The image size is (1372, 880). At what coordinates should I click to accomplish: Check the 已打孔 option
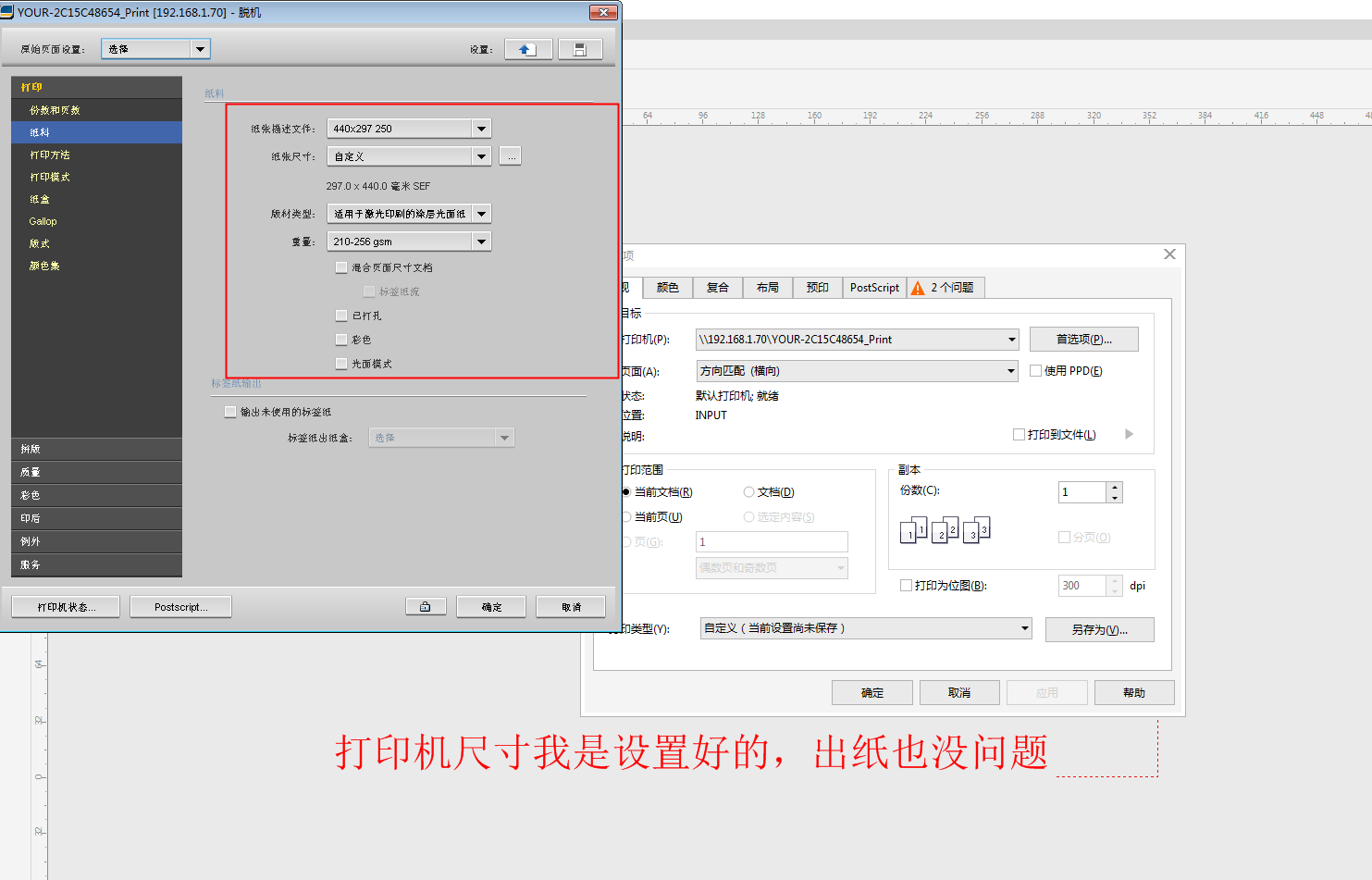click(341, 316)
